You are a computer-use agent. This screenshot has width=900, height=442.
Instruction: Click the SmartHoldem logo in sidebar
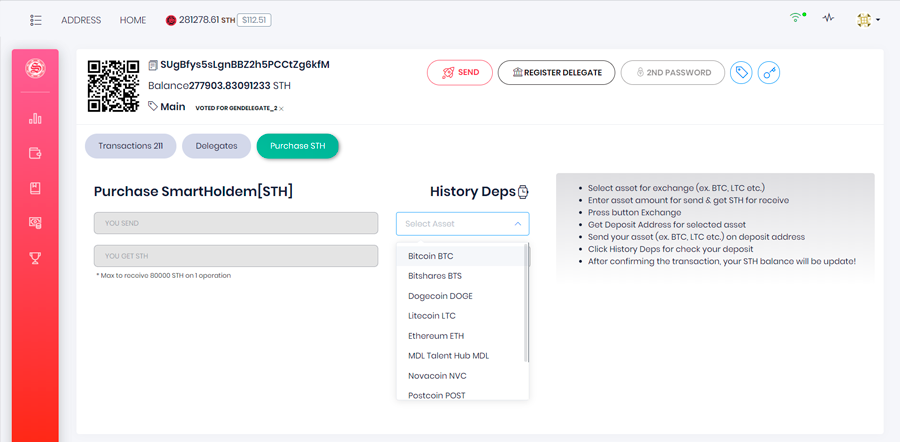[35, 69]
